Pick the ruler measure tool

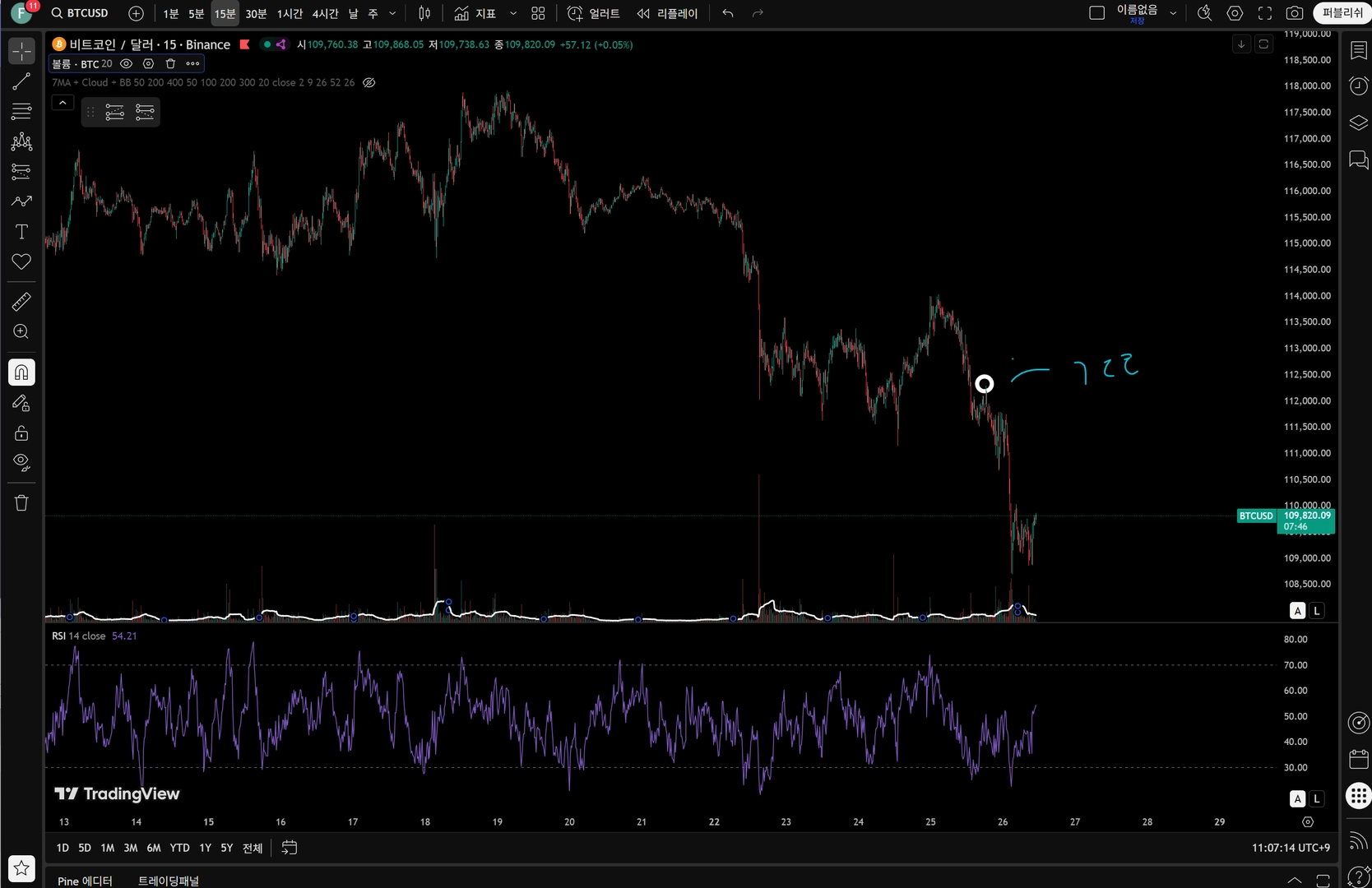[x=21, y=302]
